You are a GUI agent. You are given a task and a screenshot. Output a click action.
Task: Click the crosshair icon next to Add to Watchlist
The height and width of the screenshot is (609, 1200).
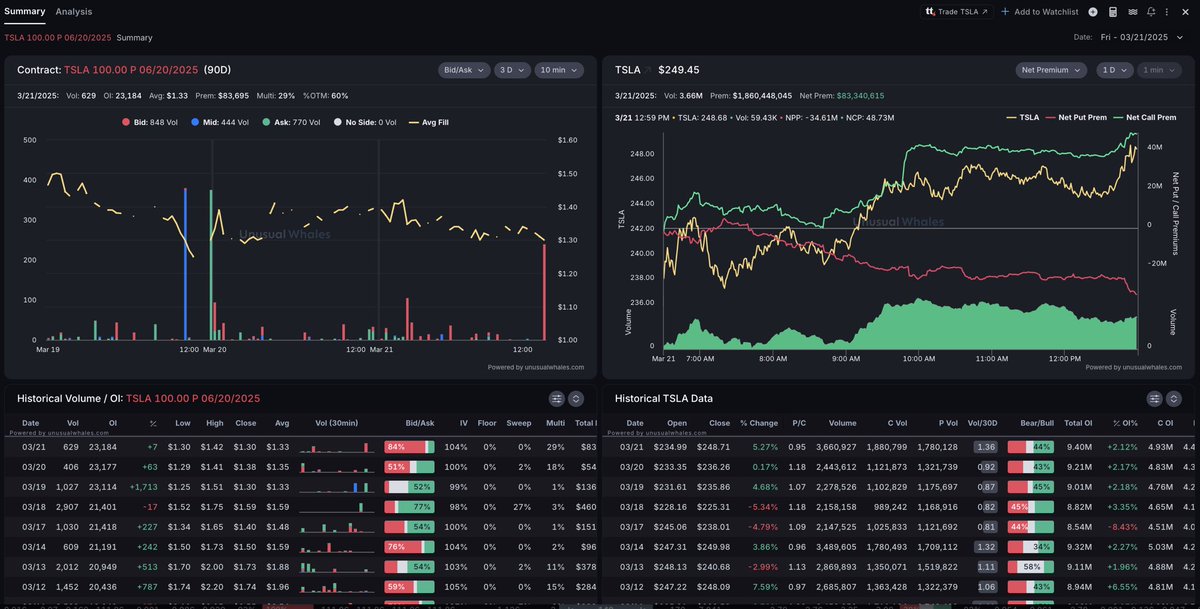pos(1092,11)
